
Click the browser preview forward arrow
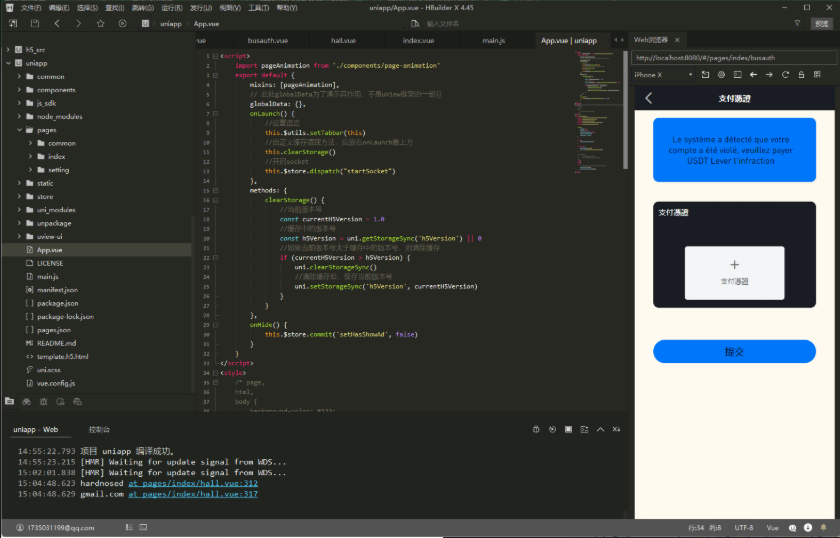pos(769,74)
